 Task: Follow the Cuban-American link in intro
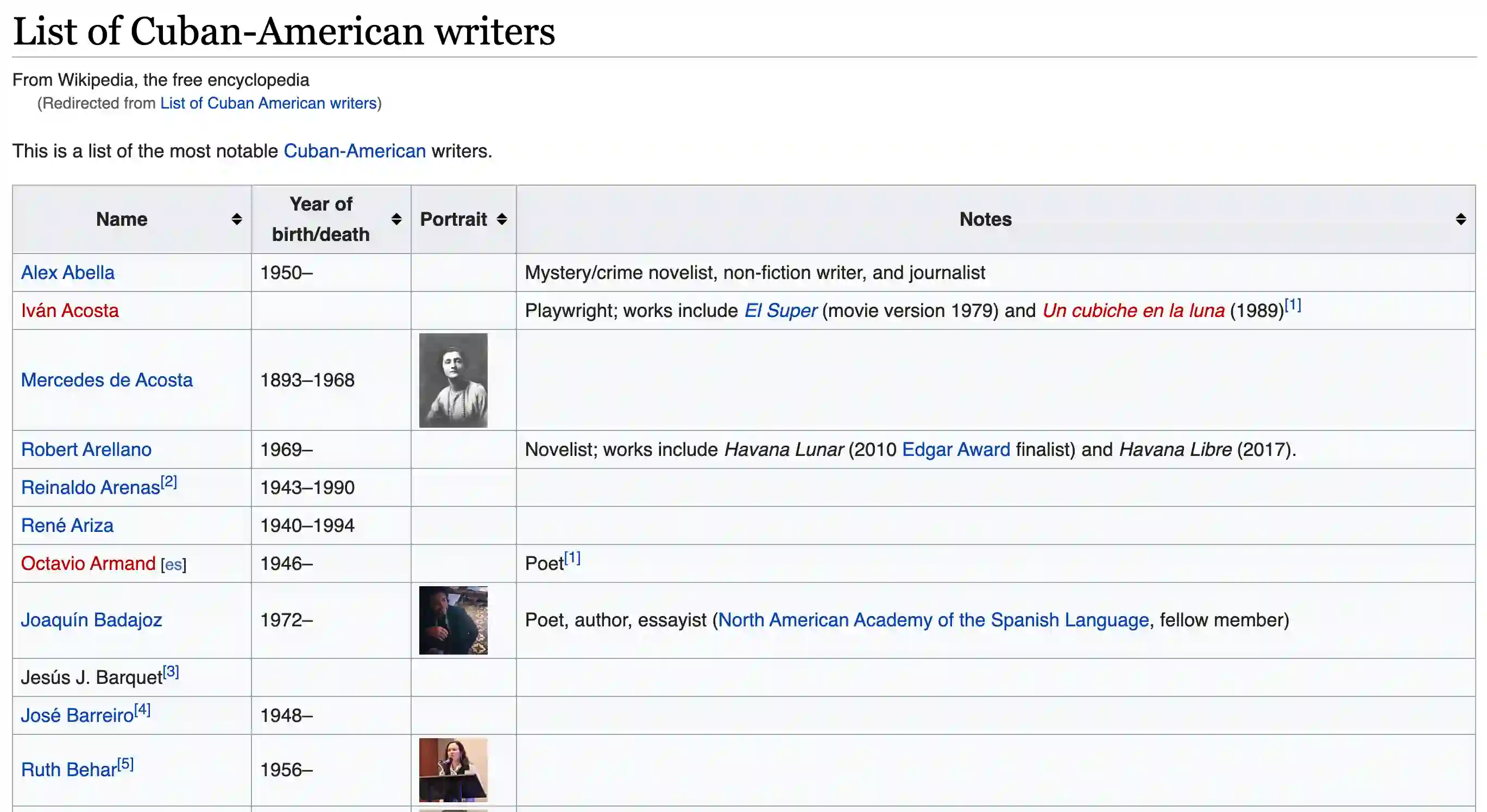coord(355,151)
